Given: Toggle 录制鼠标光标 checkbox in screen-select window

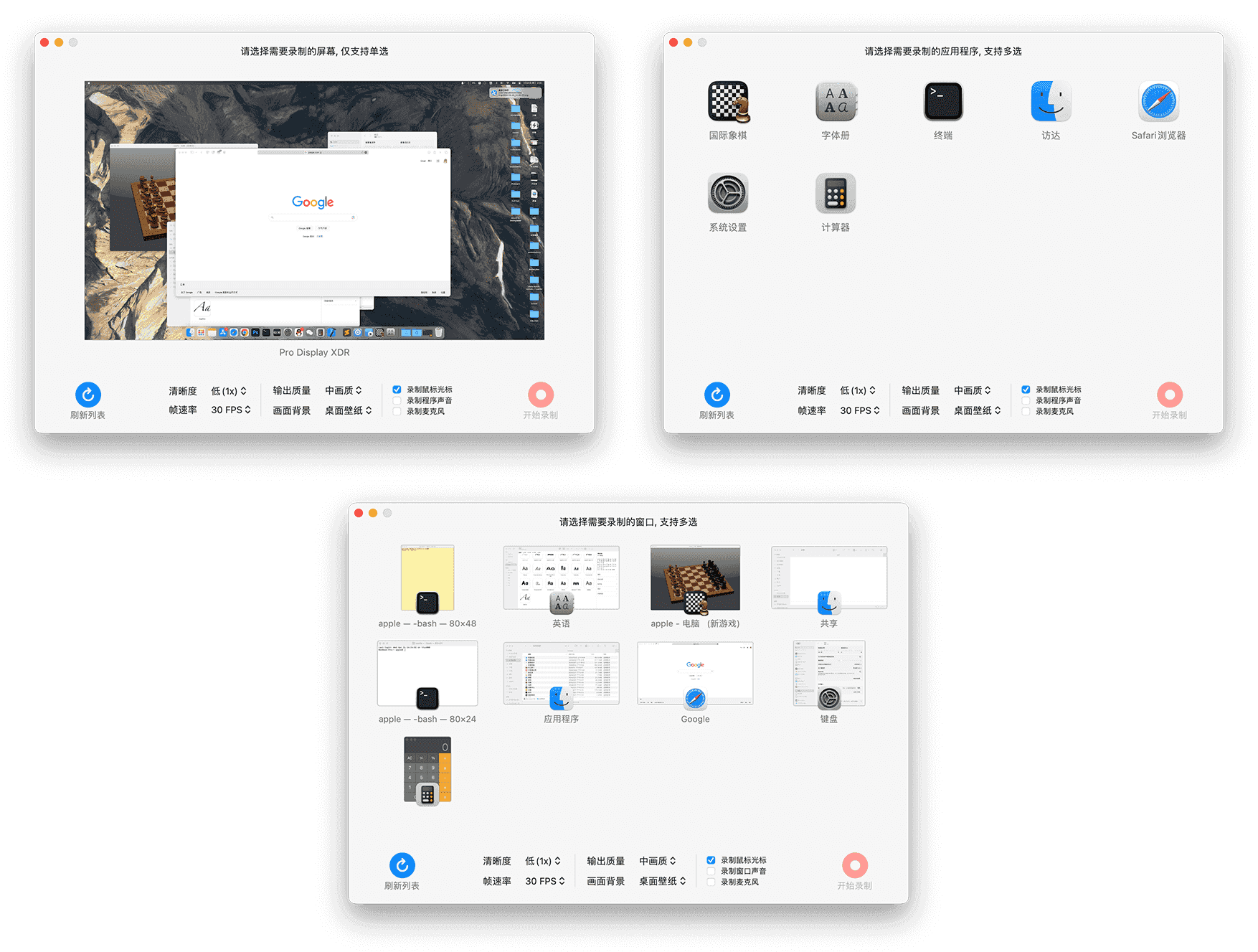Looking at the screenshot, I should [397, 390].
